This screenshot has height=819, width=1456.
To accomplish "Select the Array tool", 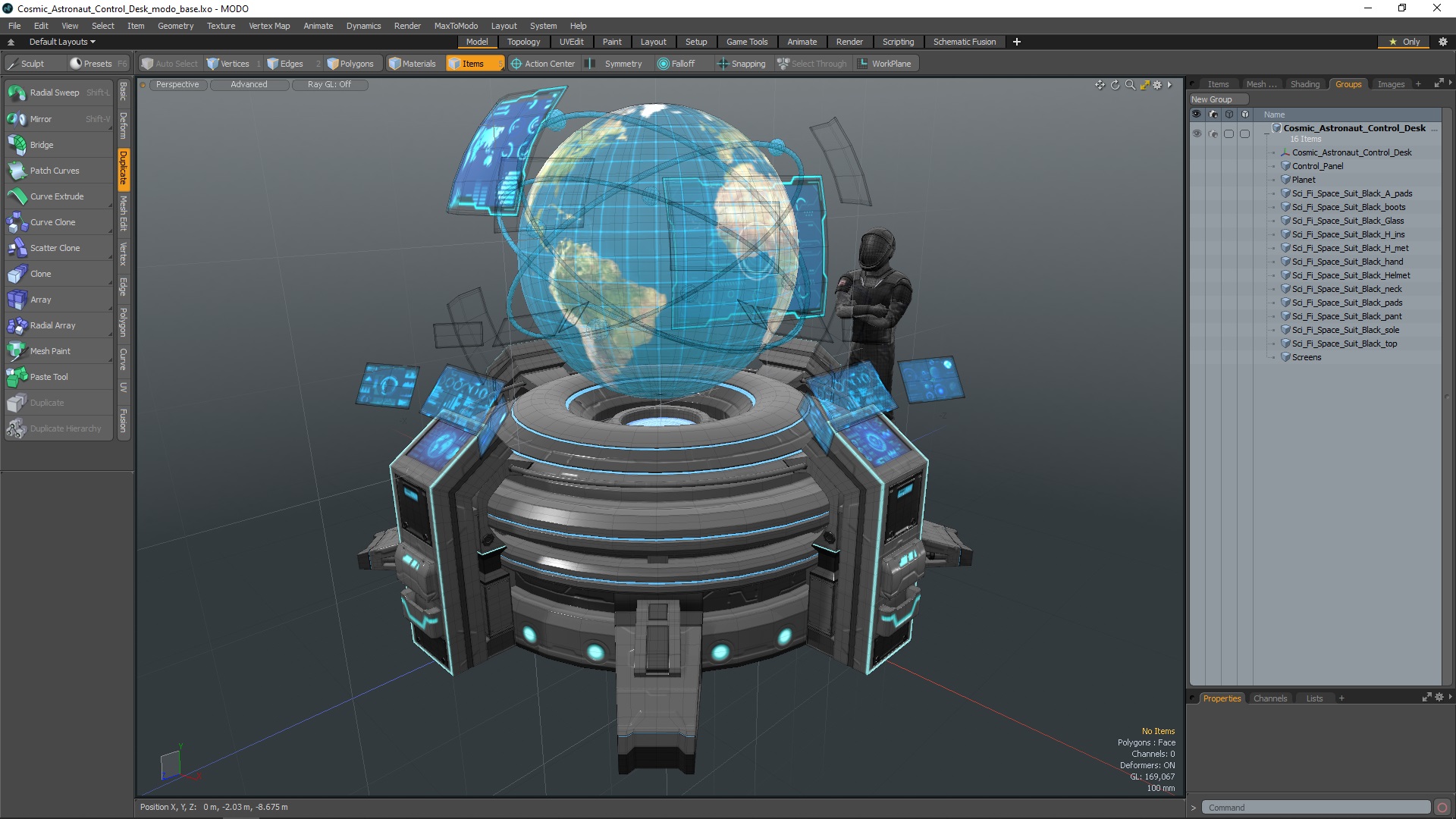I will click(x=40, y=299).
